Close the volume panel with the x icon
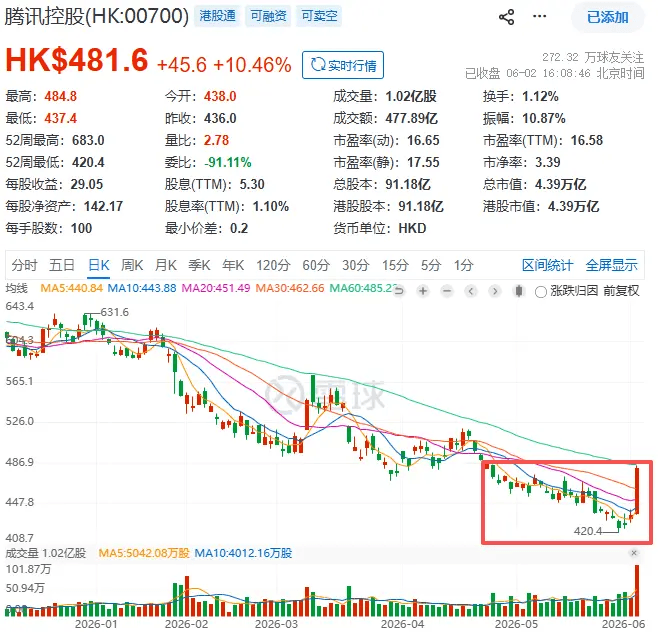Viewport: 658px width, 632px height. coord(634,553)
